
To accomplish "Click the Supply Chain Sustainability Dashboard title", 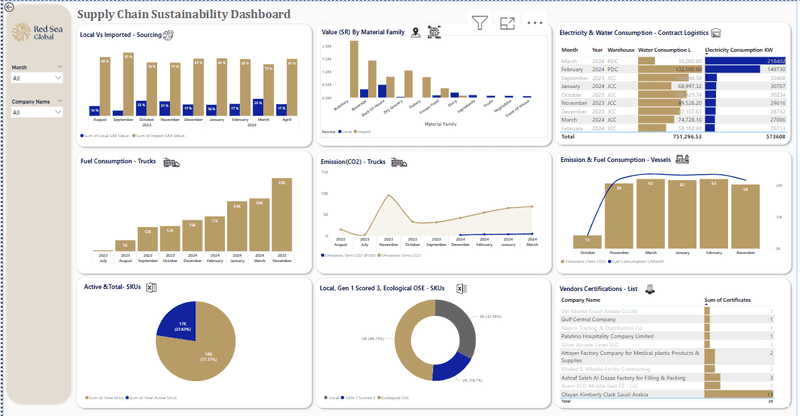I will (184, 14).
